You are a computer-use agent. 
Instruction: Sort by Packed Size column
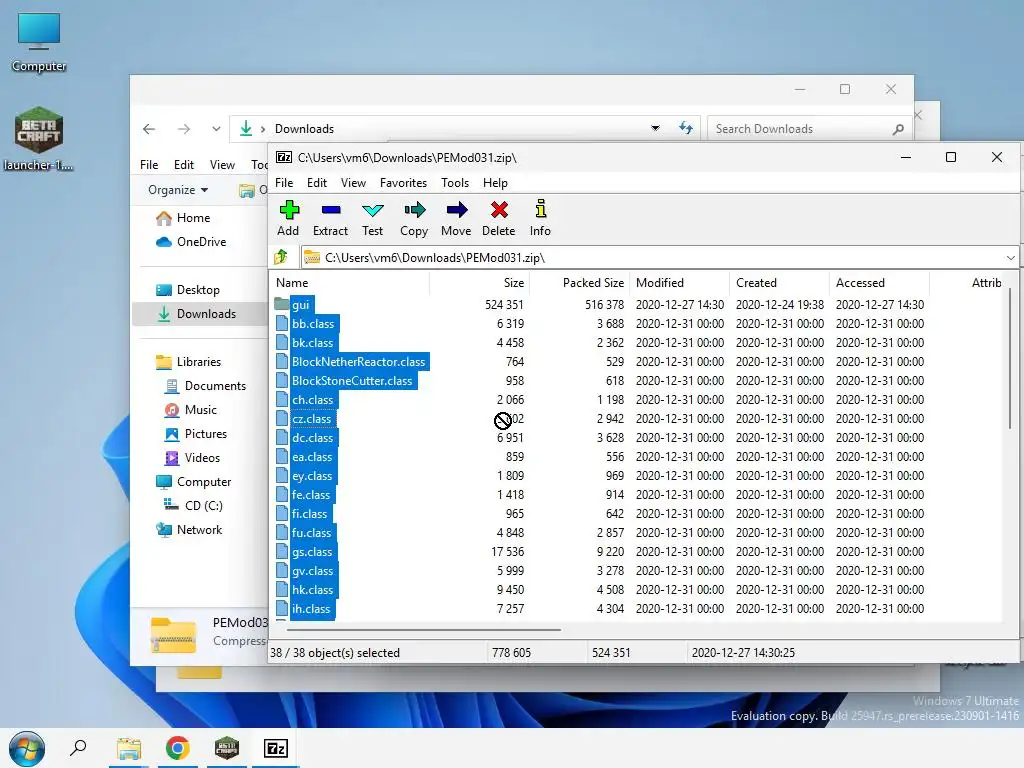pos(580,283)
